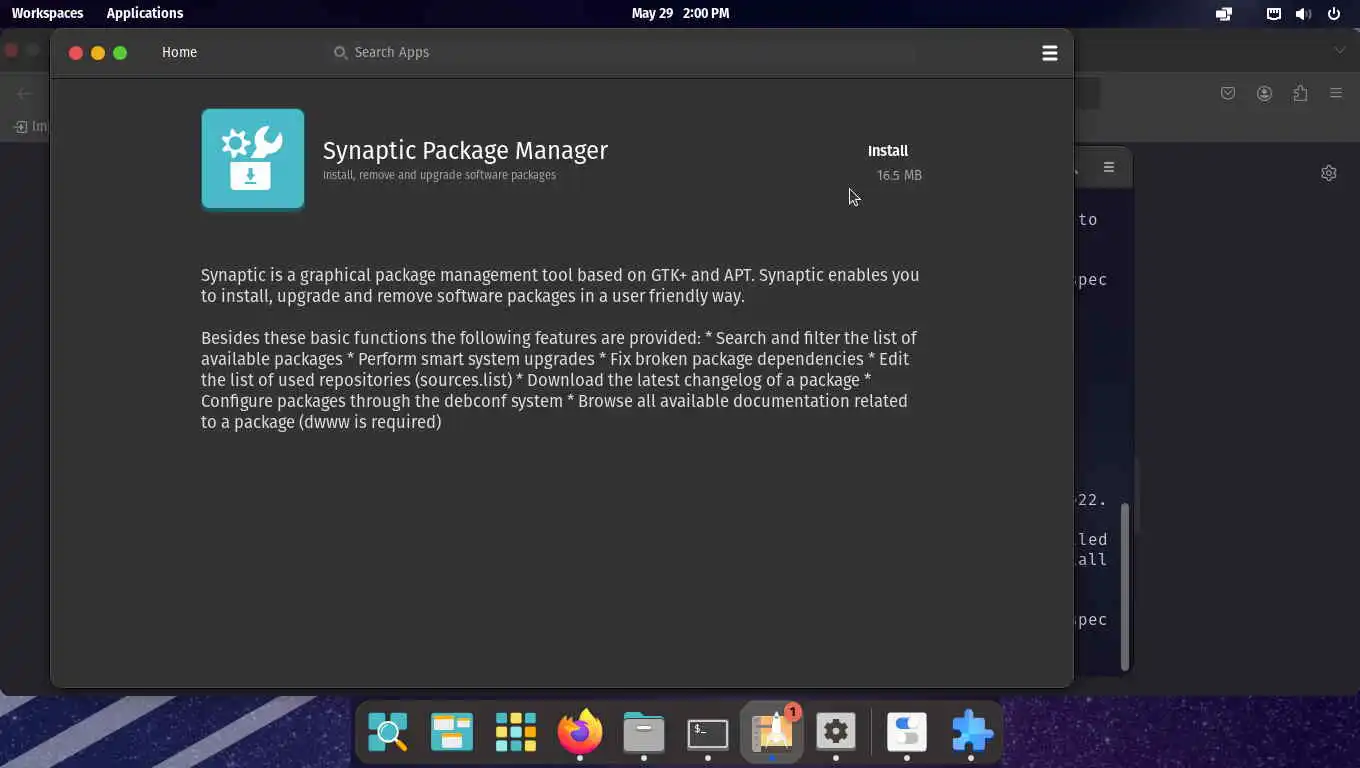Open Applications menu in top bar

pos(145,13)
